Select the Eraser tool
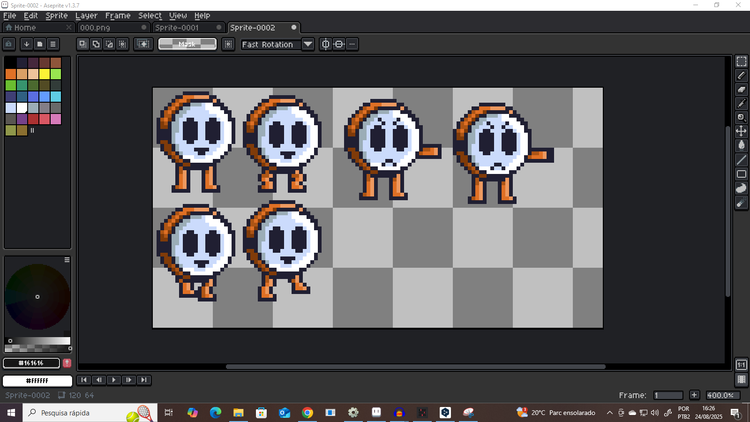Image resolution: width=750 pixels, height=422 pixels. pyautogui.click(x=741, y=89)
